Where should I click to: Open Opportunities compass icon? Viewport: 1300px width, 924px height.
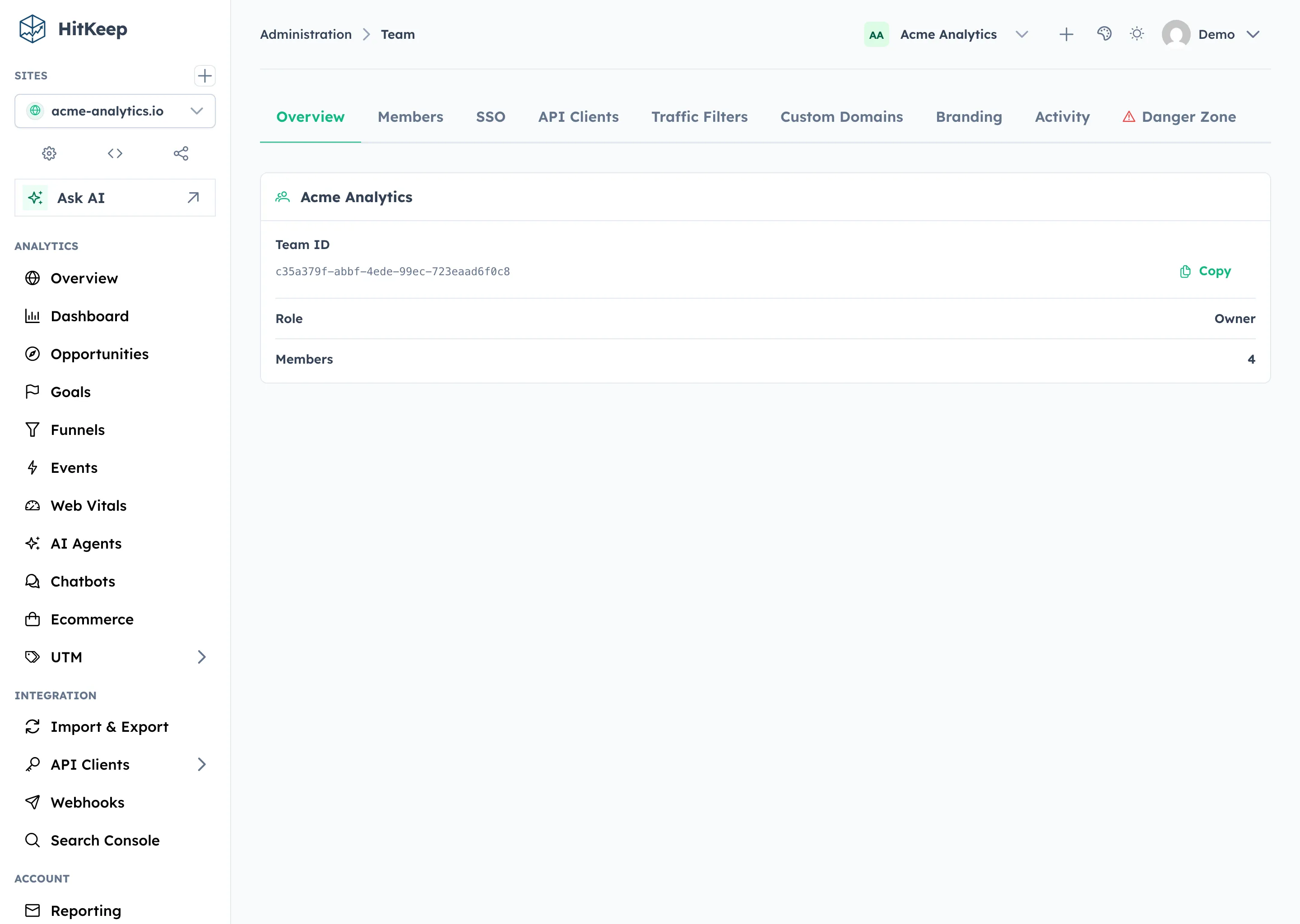click(32, 354)
